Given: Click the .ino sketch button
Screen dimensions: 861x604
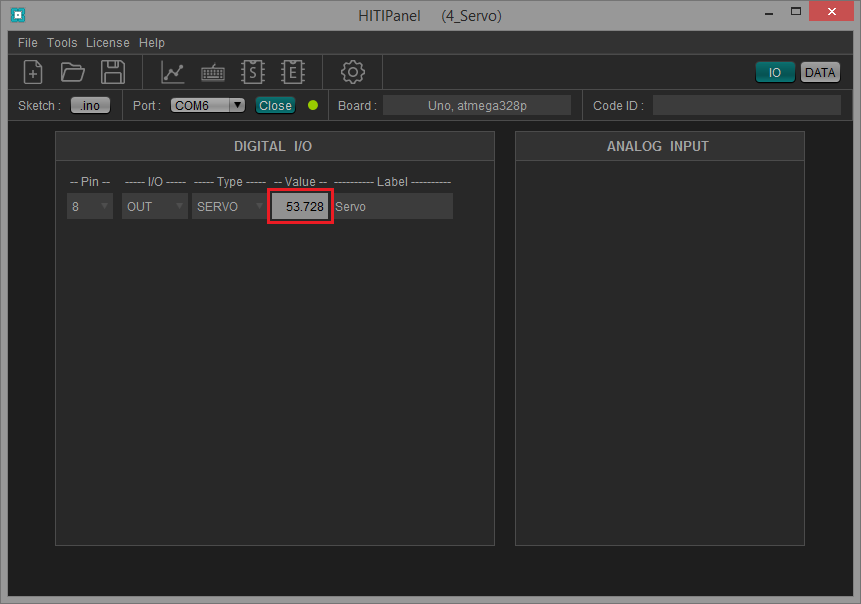Looking at the screenshot, I should click(x=90, y=105).
